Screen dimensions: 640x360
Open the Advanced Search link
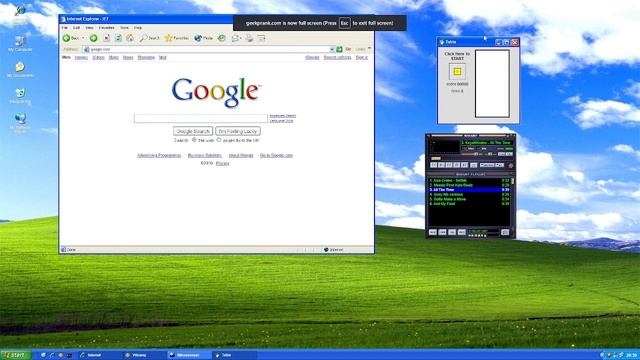[x=282, y=116]
